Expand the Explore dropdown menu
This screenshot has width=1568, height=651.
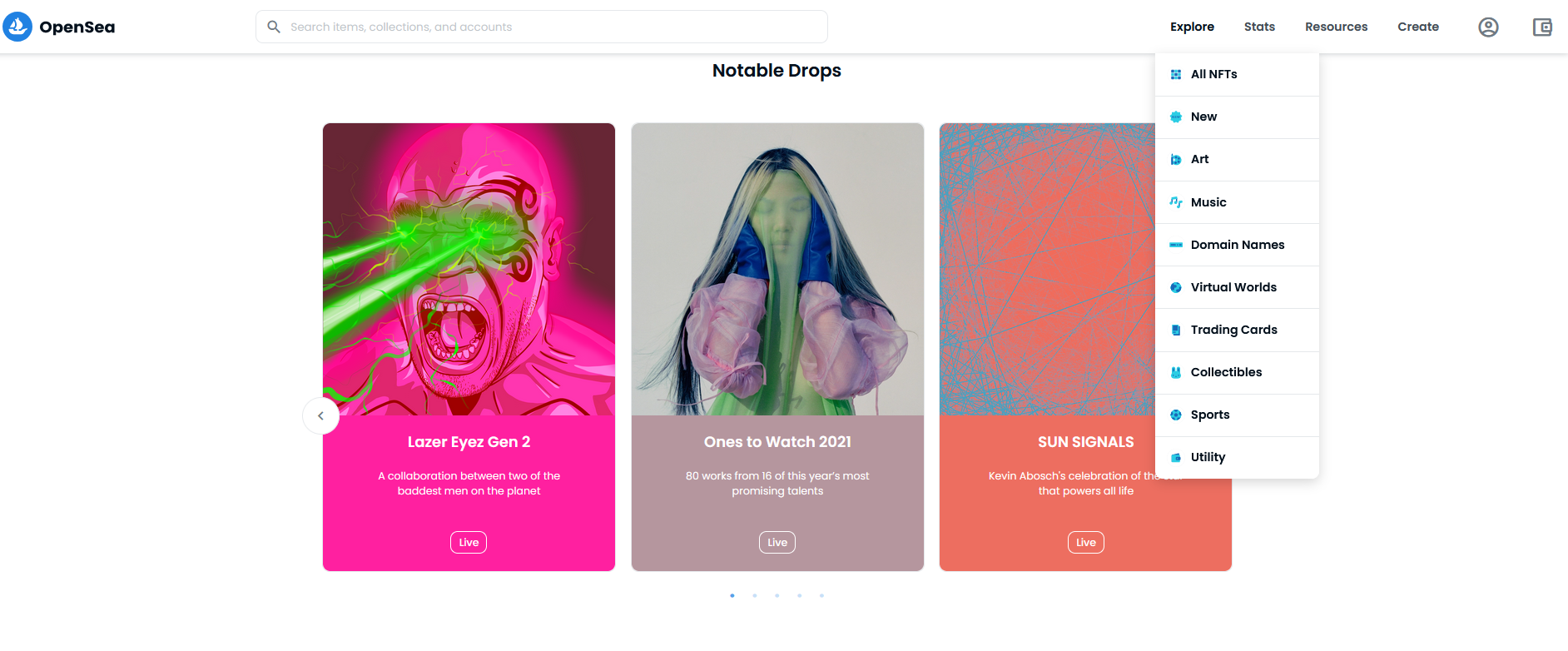click(1192, 27)
